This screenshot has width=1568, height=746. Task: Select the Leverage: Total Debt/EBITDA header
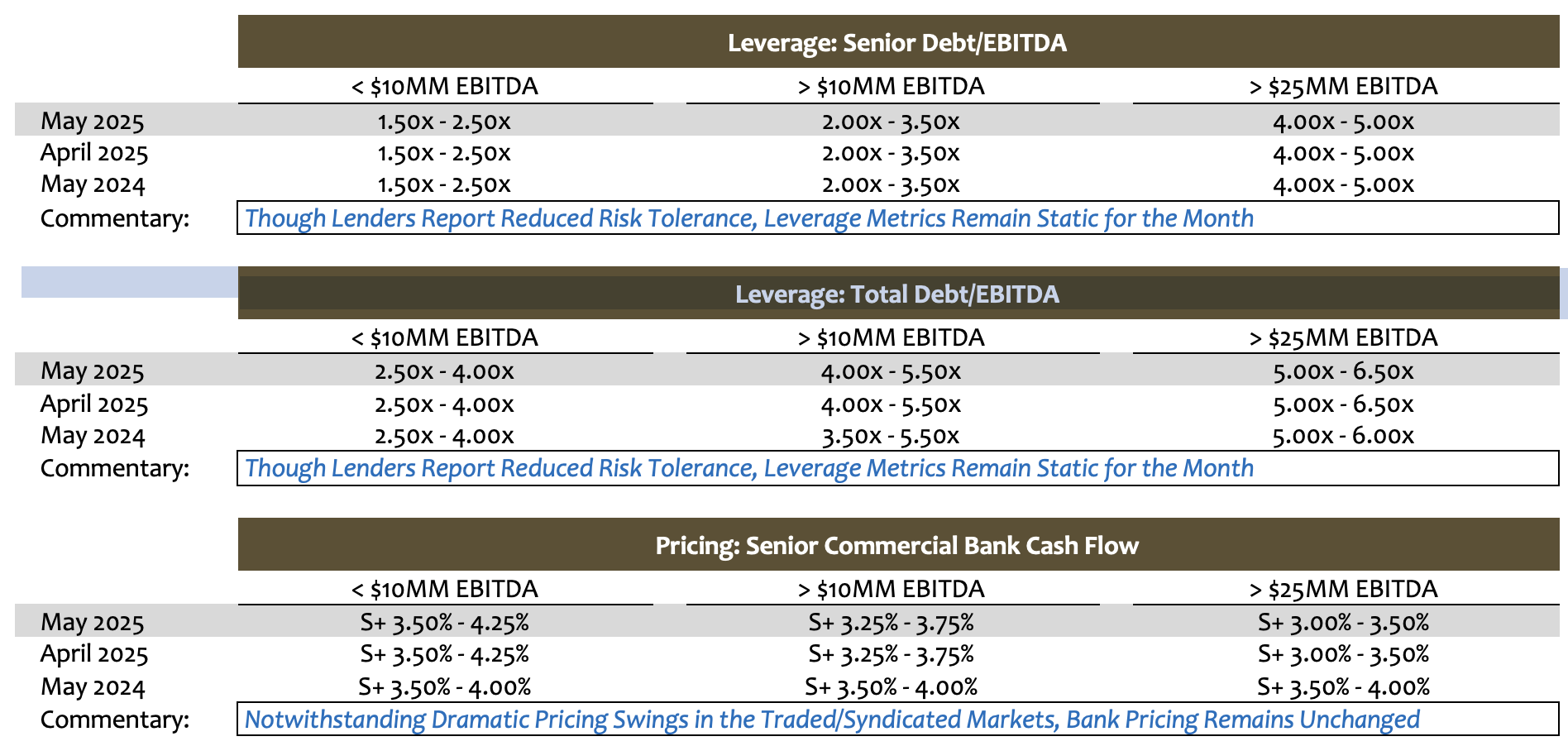pos(898,294)
